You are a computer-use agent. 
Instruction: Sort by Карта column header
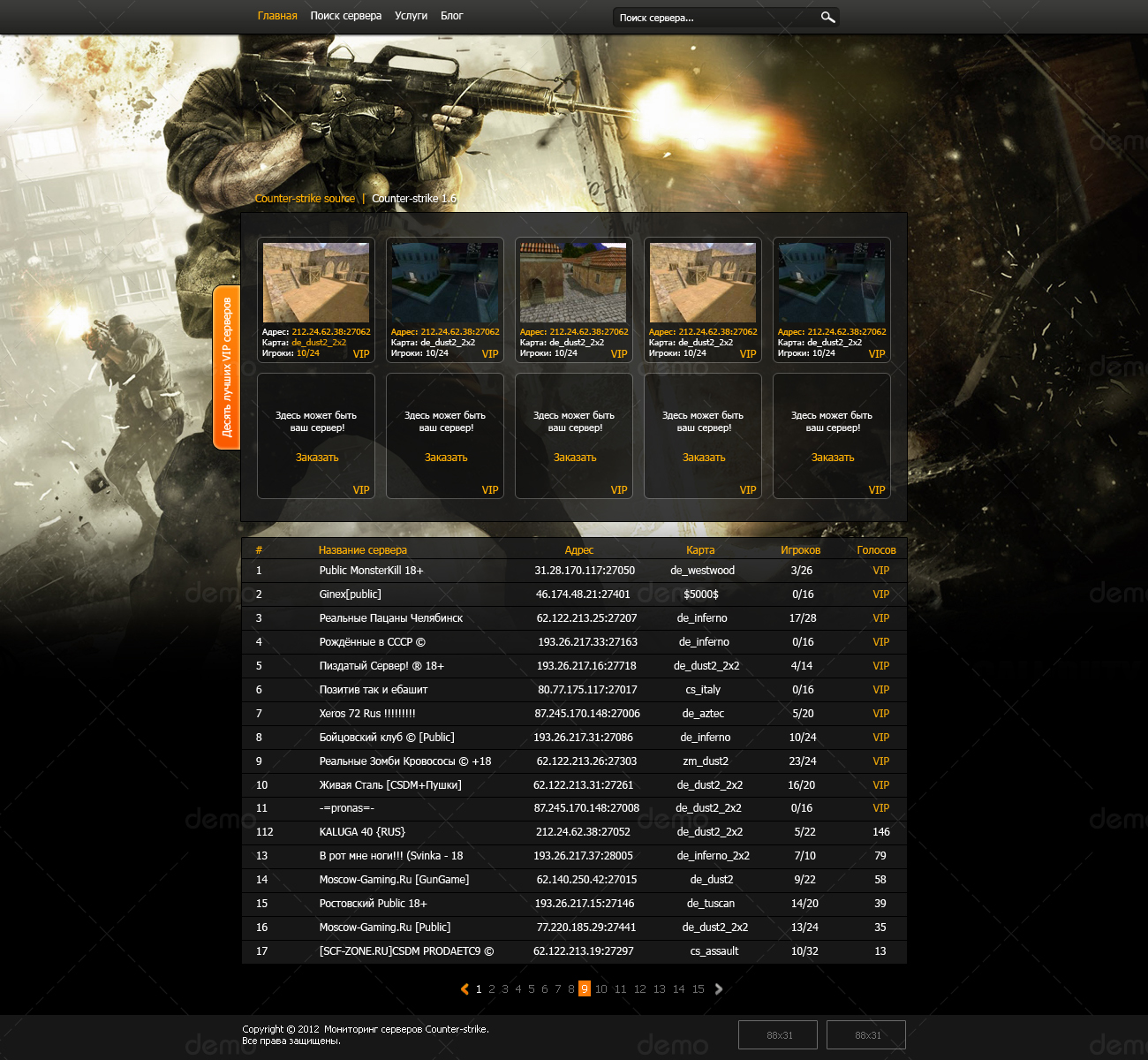pos(700,550)
